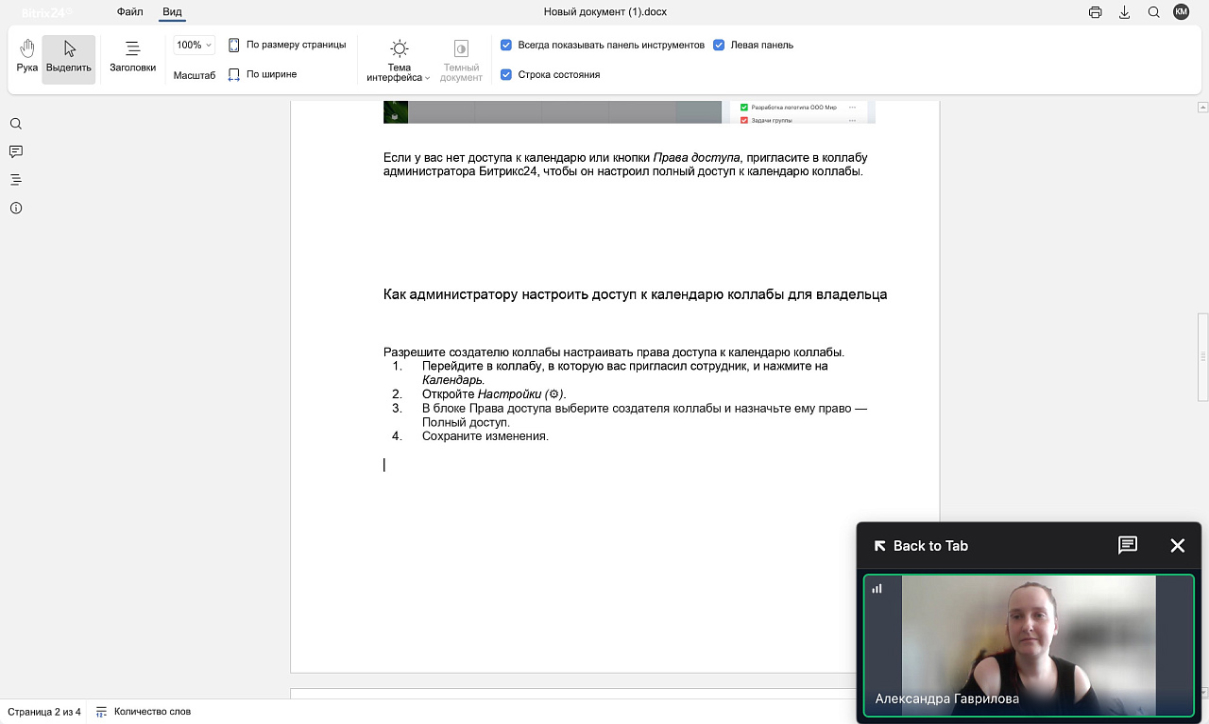Click Fit to page (По размеру страницы)
The image size is (1209, 724).
coord(287,45)
